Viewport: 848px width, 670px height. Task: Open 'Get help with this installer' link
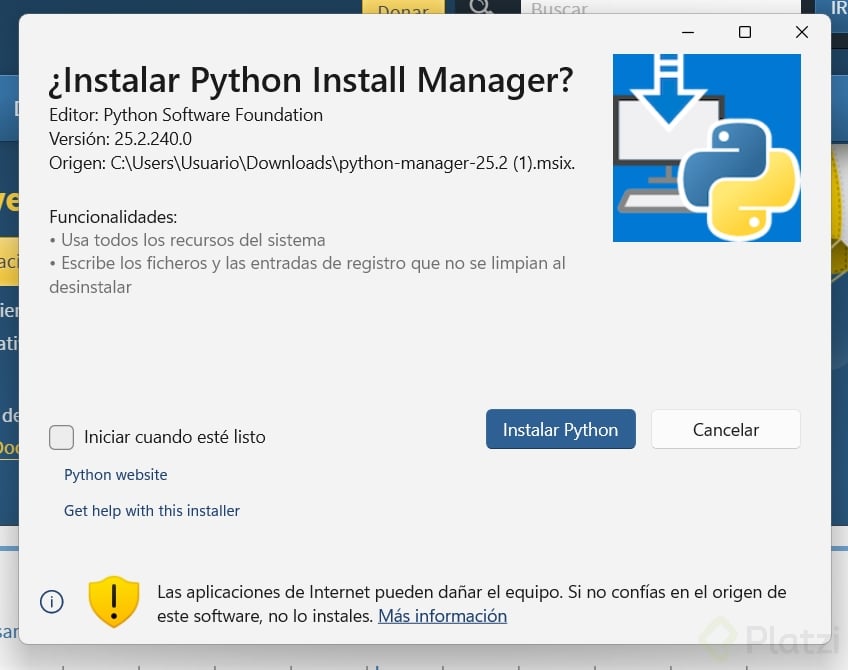point(152,511)
